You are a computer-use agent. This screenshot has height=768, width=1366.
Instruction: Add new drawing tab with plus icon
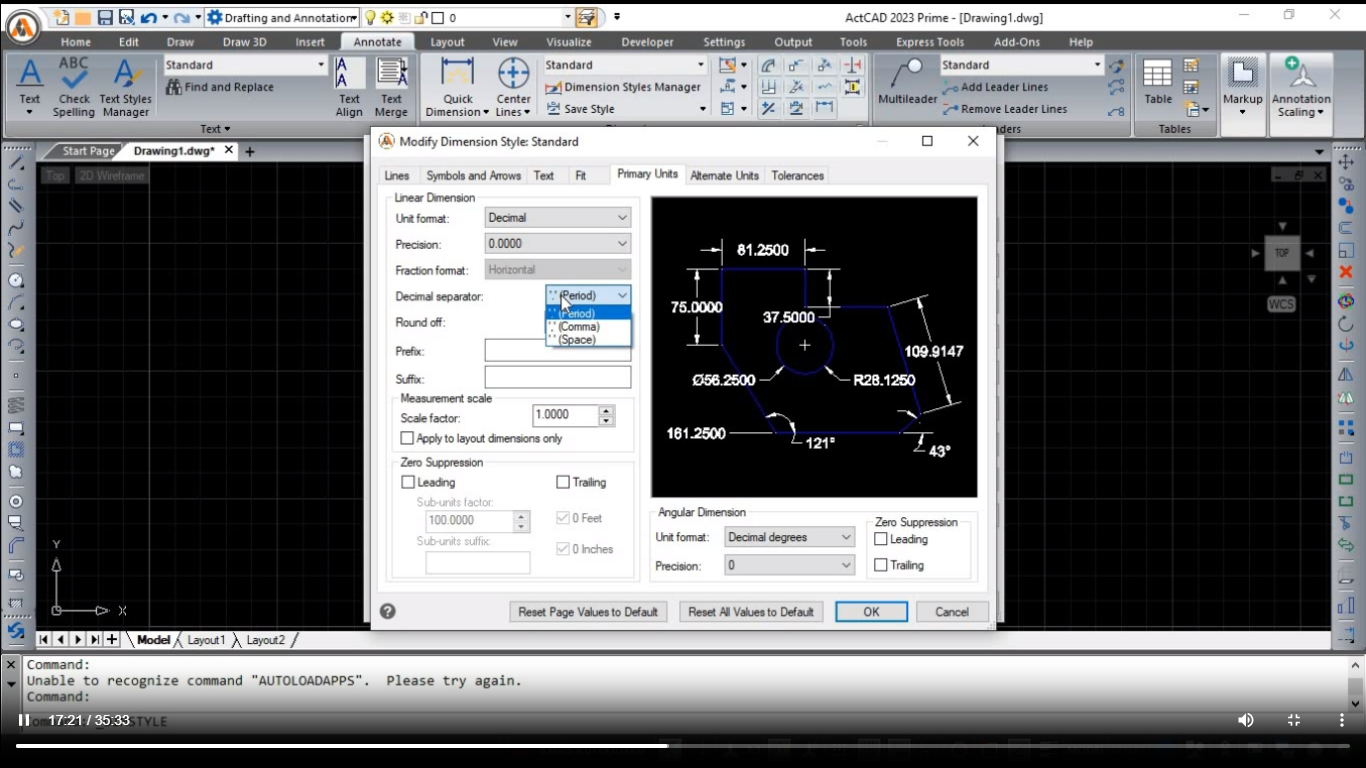click(250, 151)
